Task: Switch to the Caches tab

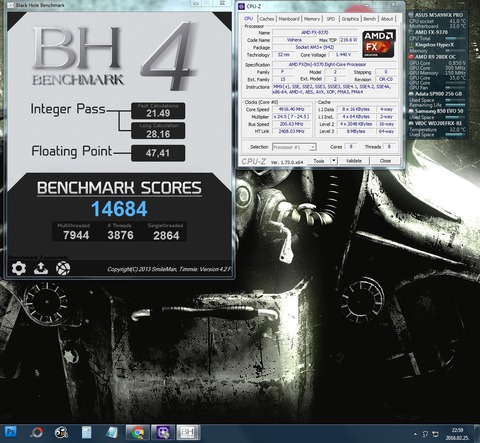Action: (266, 19)
